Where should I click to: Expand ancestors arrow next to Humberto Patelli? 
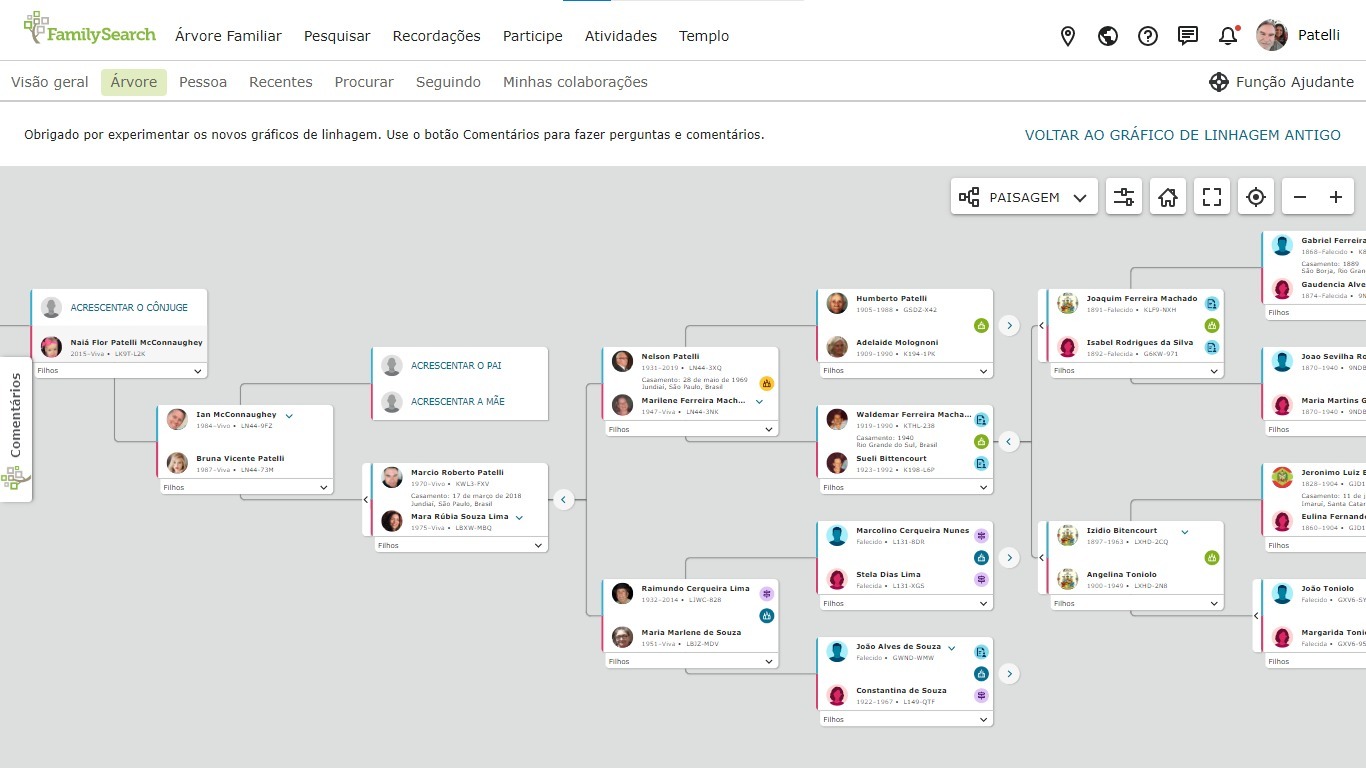coord(1009,325)
